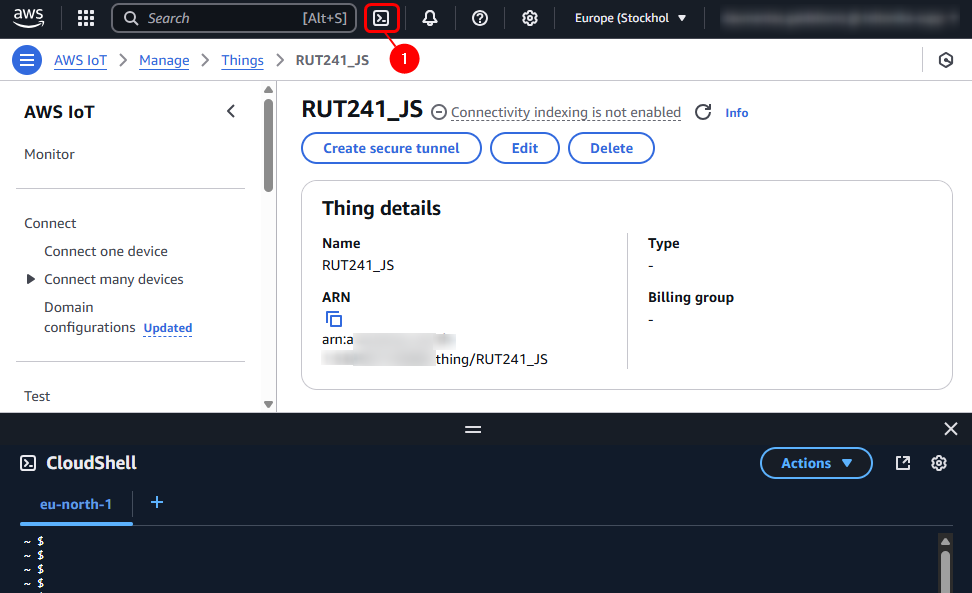972x593 pixels.
Task: Click the Create secure tunnel button
Action: (391, 148)
